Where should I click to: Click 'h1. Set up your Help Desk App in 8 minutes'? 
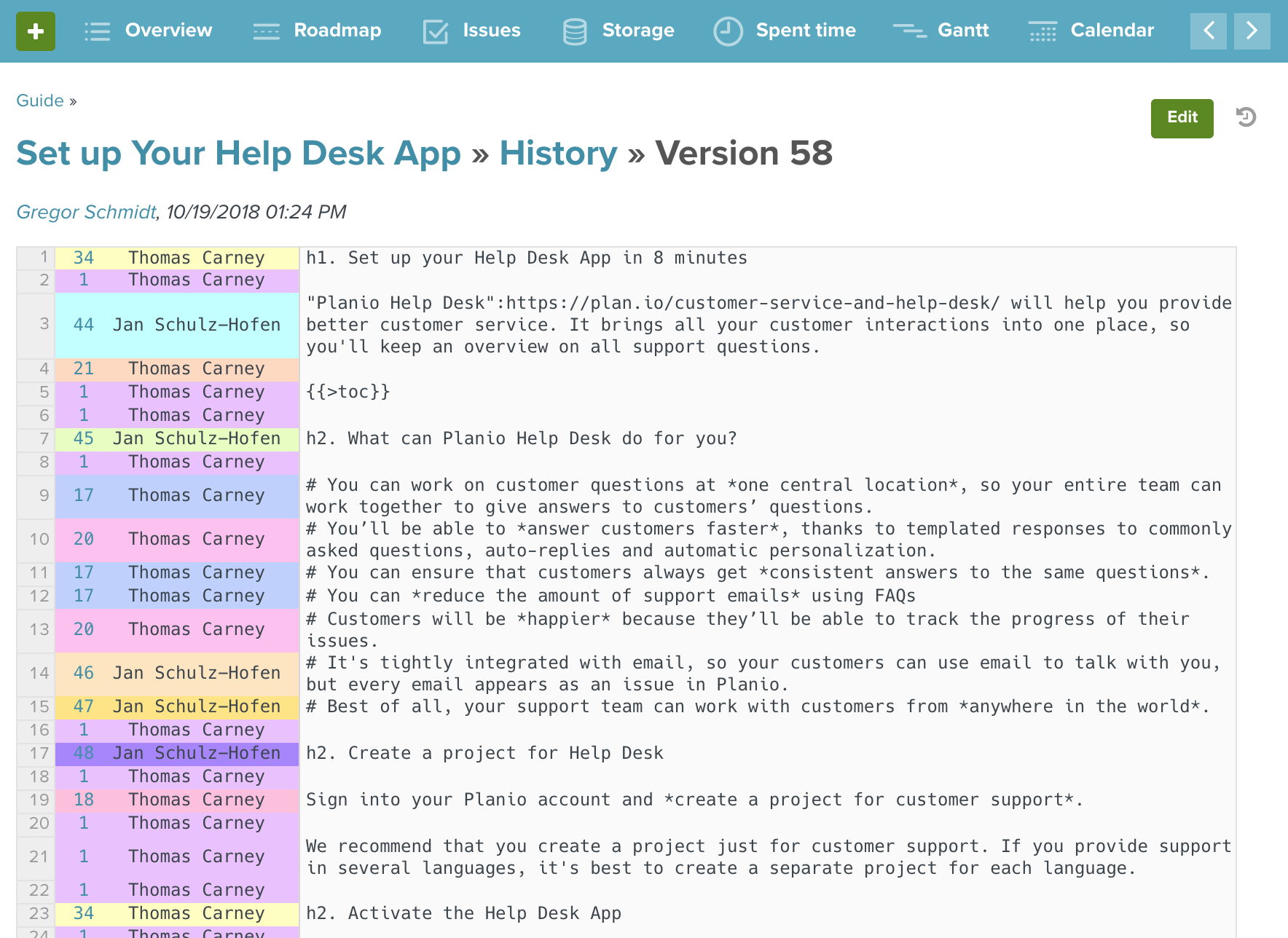coord(527,258)
